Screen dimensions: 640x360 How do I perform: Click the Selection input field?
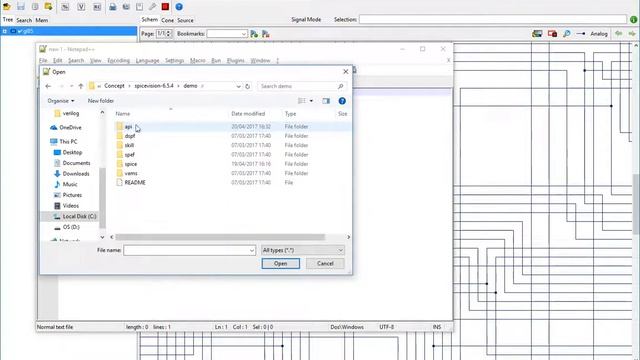tap(493, 20)
